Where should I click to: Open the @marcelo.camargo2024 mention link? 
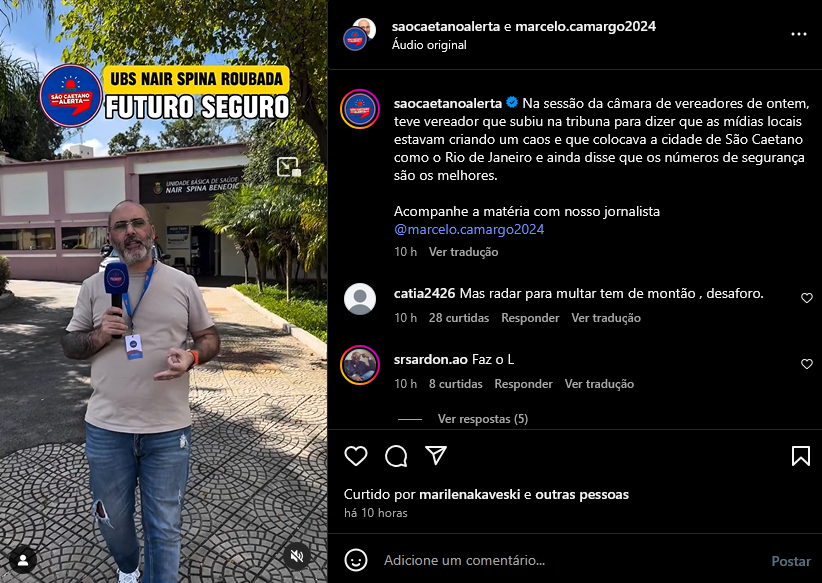pyautogui.click(x=469, y=229)
